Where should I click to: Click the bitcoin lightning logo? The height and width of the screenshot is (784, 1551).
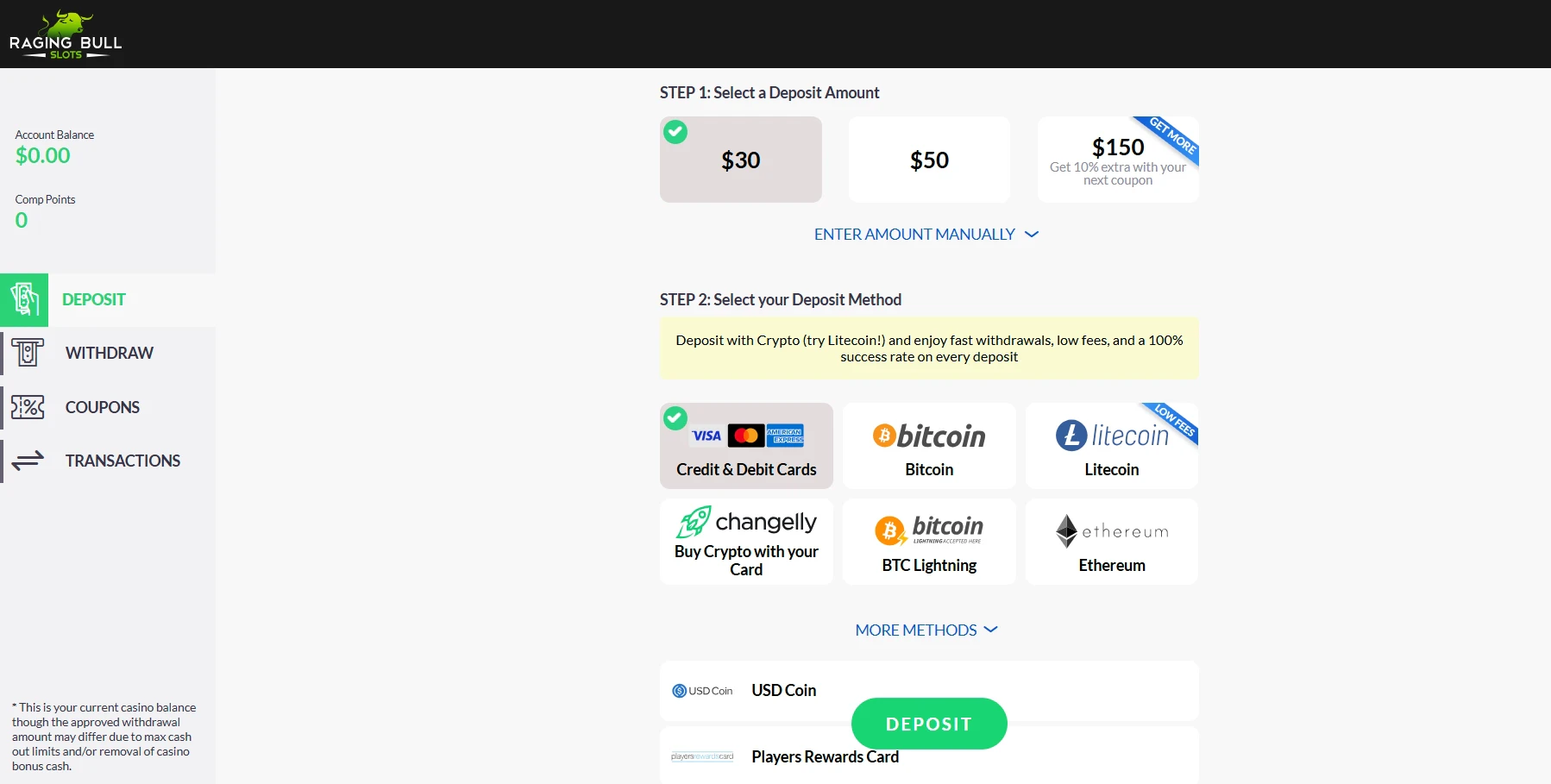point(929,529)
